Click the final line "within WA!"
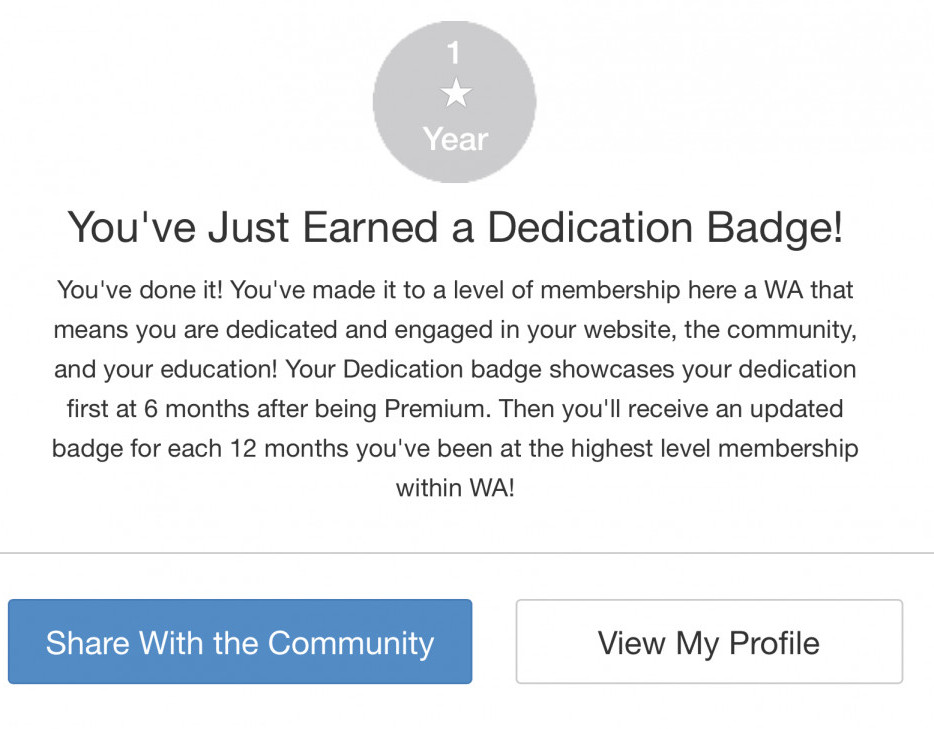This screenshot has width=934, height=729. pos(455,489)
